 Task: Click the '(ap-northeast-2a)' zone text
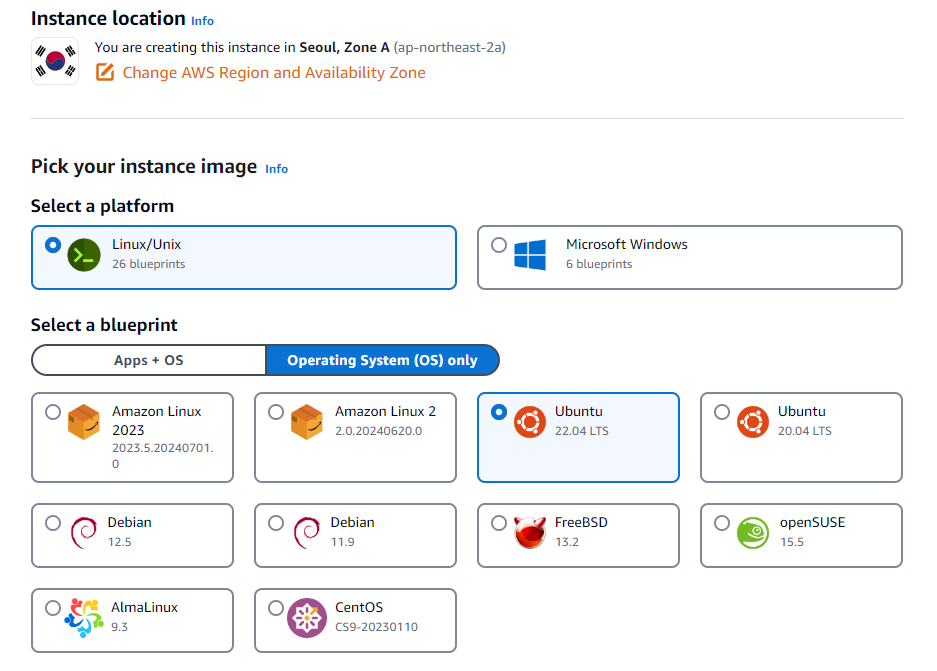449,47
